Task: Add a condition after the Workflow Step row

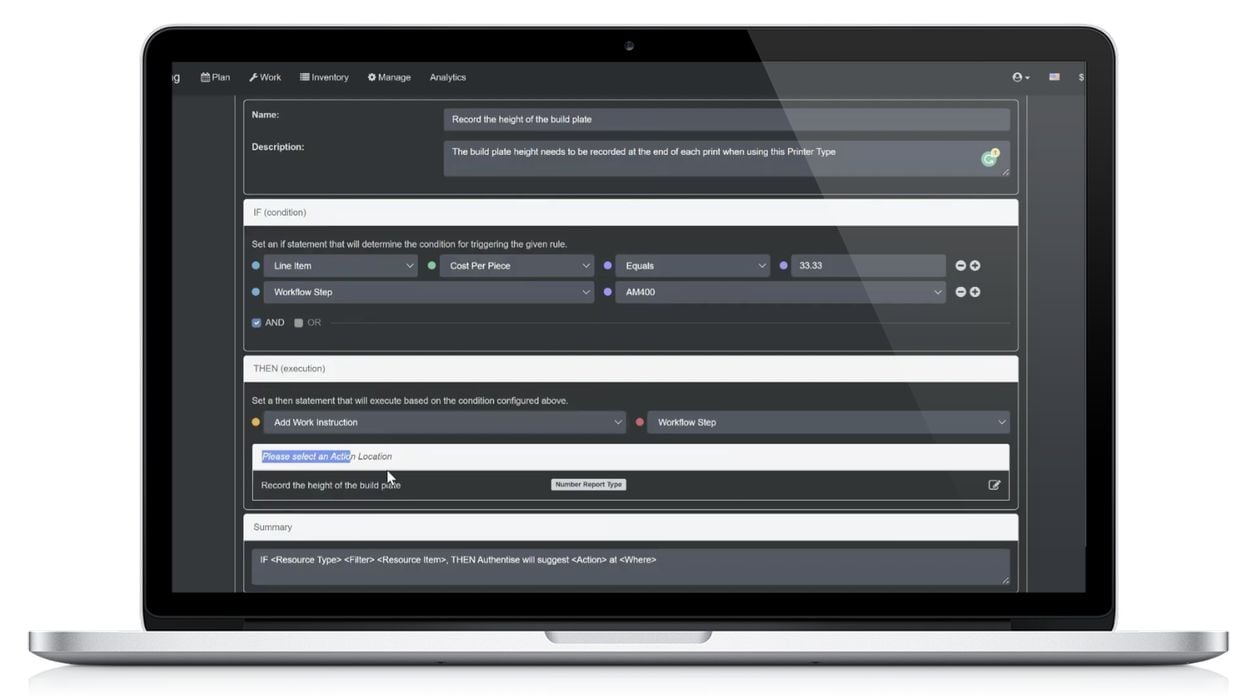Action: coord(975,292)
